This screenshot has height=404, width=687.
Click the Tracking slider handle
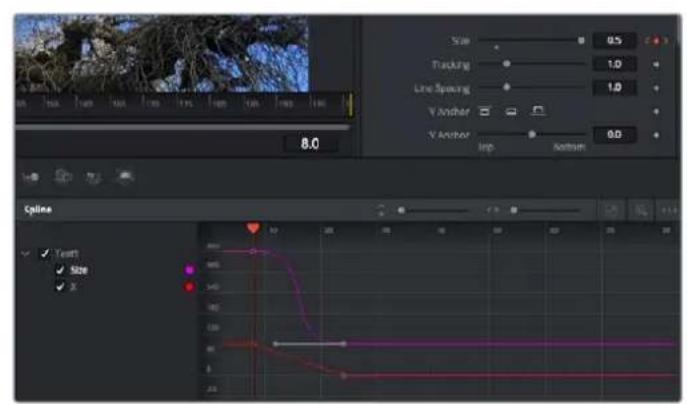pyautogui.click(x=506, y=64)
